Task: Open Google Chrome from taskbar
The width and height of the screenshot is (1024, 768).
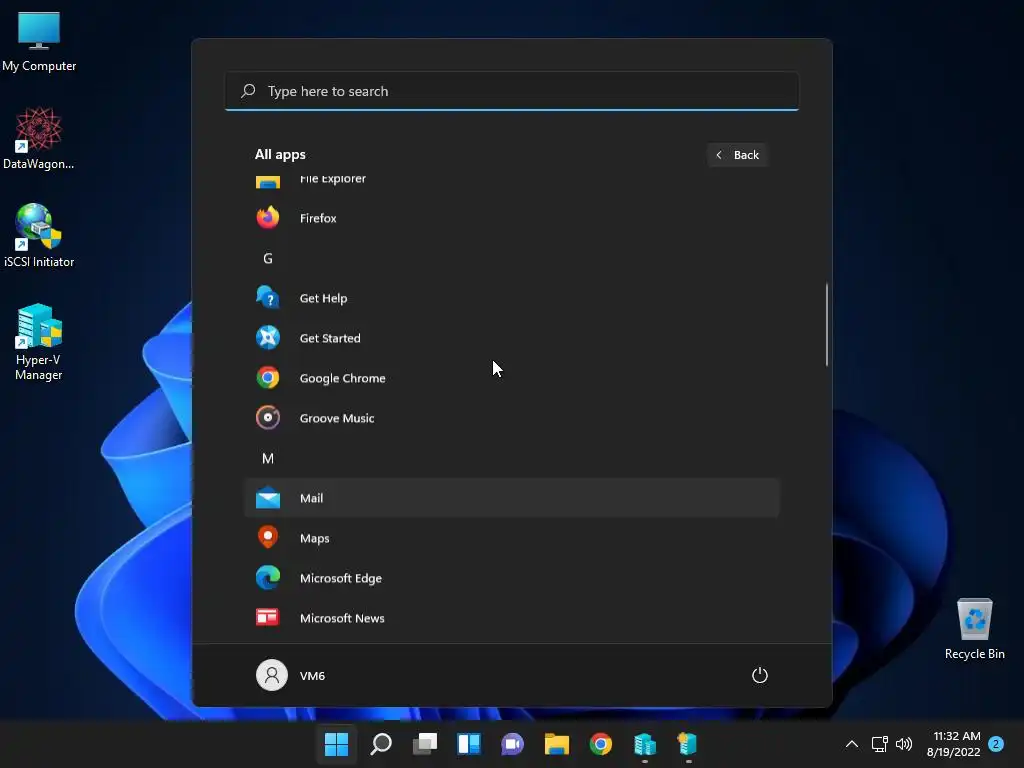Action: 601,744
